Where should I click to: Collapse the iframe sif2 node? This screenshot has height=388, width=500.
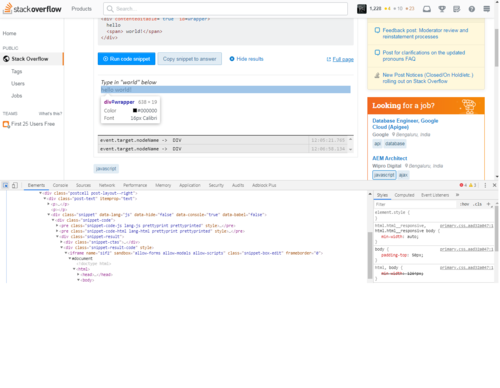pyautogui.click(x=66, y=253)
